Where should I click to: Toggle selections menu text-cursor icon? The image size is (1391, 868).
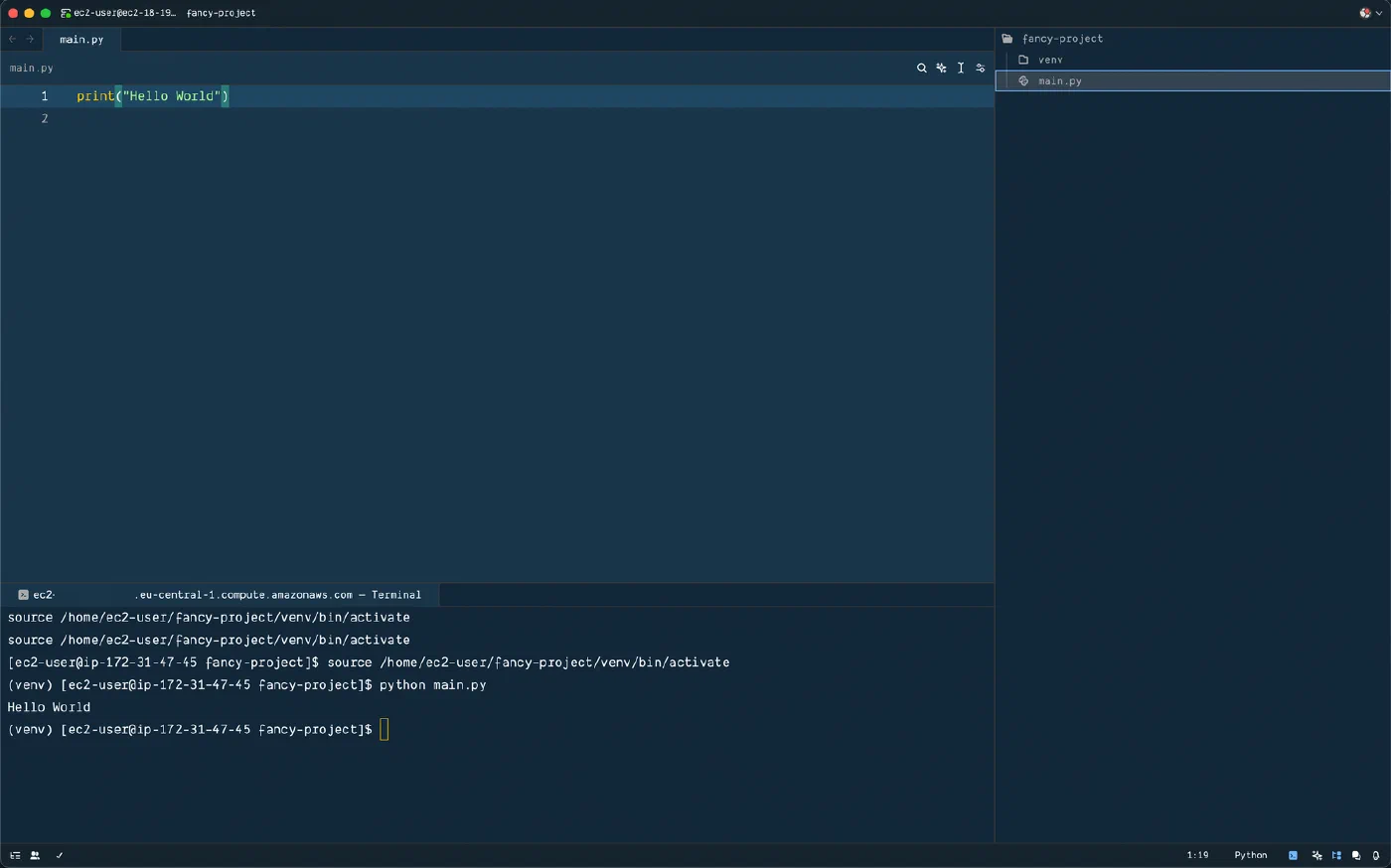point(961,69)
